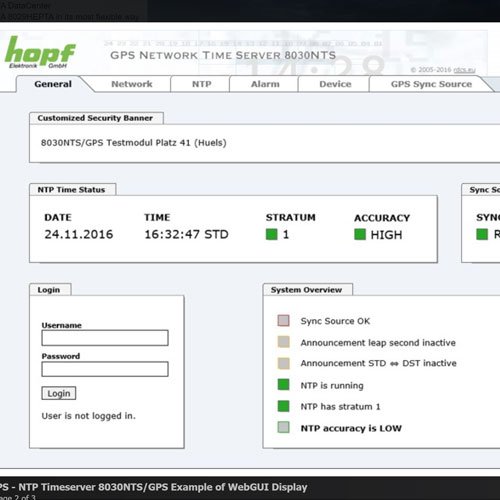Click 'NTP is running' text
500x500 pixels.
point(332,386)
